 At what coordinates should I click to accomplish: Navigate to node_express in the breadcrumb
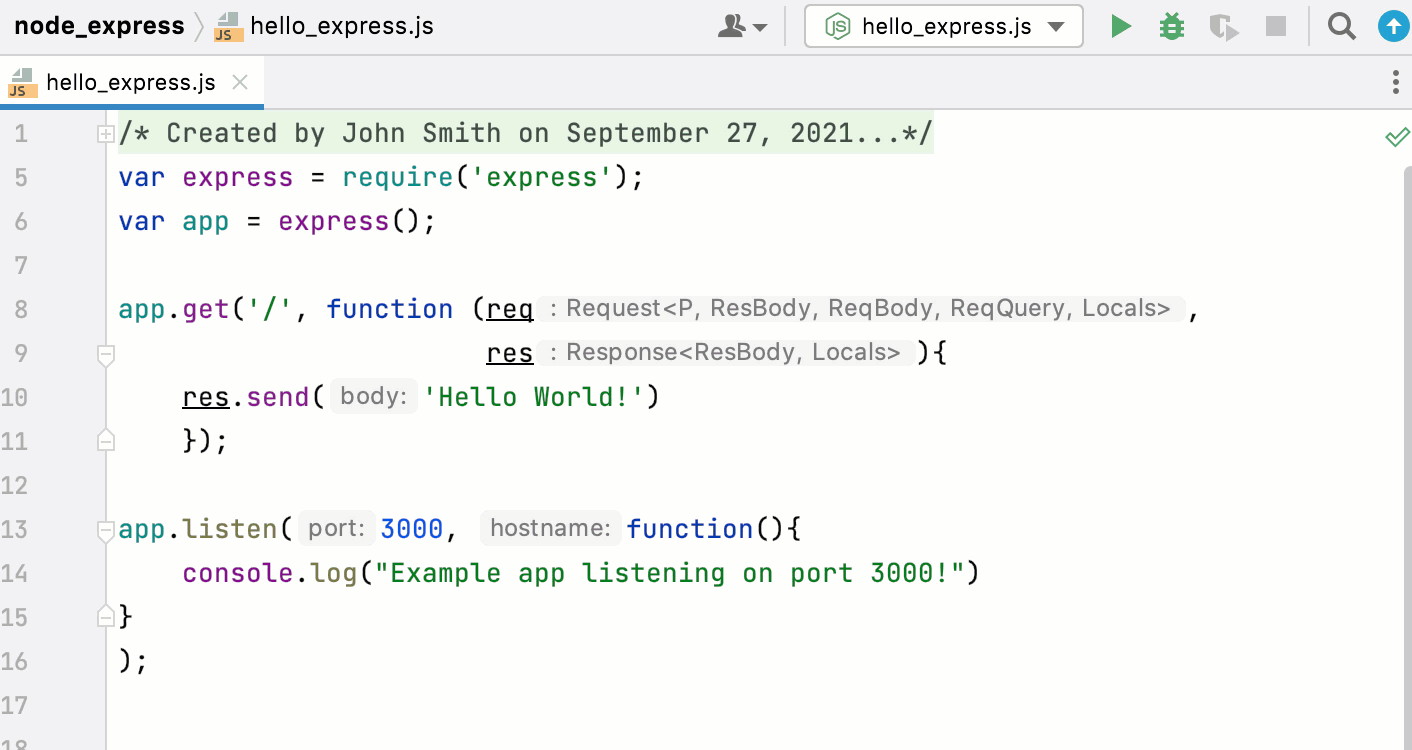98,26
